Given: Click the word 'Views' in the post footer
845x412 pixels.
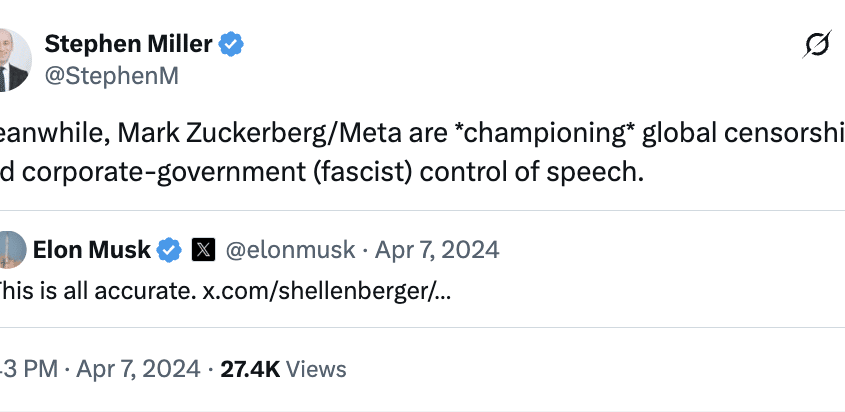Looking at the screenshot, I should click(316, 369).
